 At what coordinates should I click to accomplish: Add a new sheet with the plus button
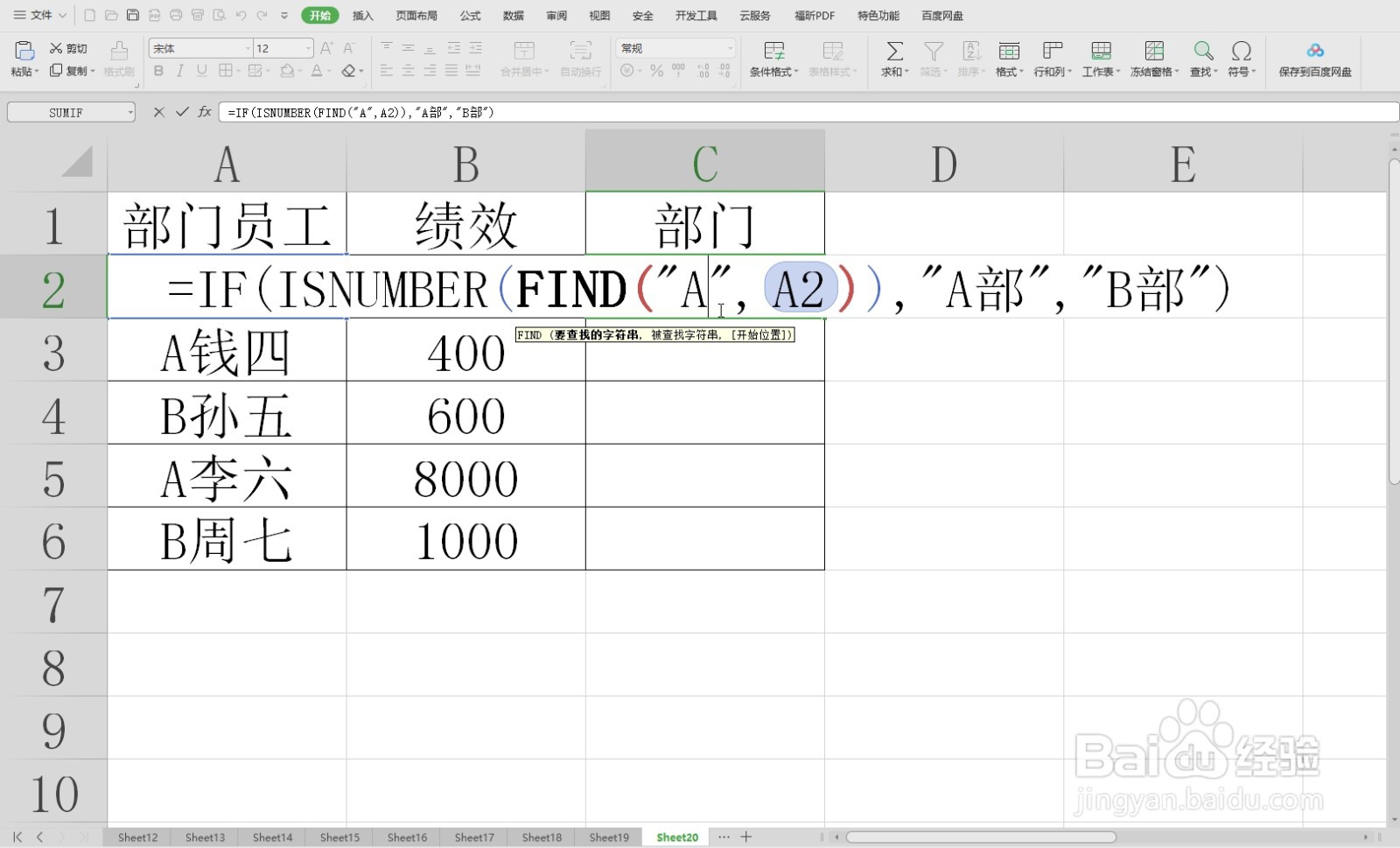(x=746, y=837)
